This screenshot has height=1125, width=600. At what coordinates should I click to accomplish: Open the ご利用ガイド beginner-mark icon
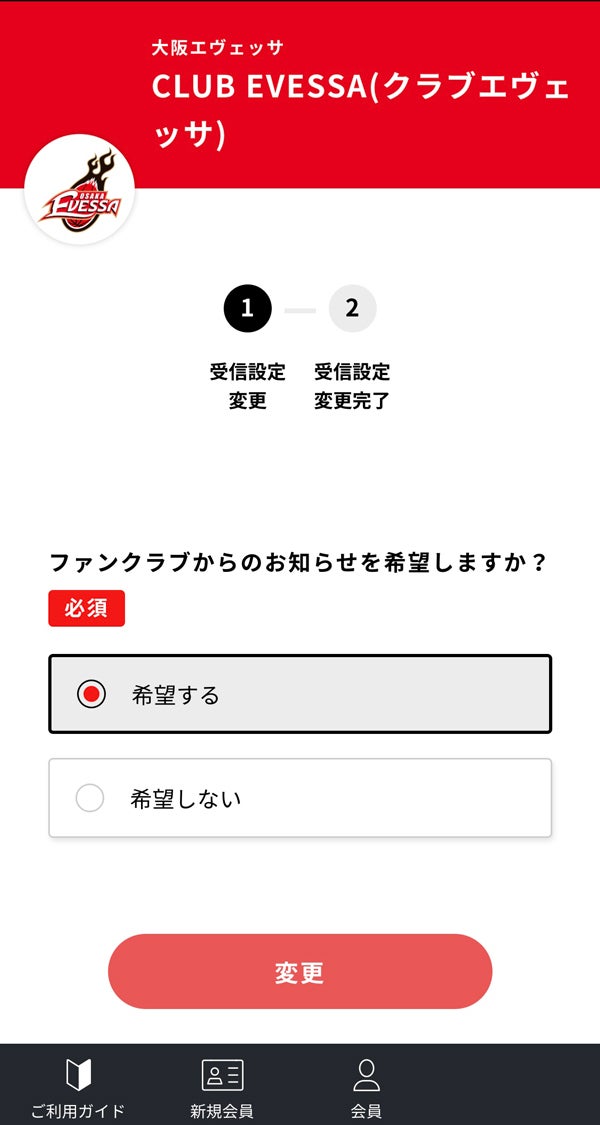pos(78,1075)
